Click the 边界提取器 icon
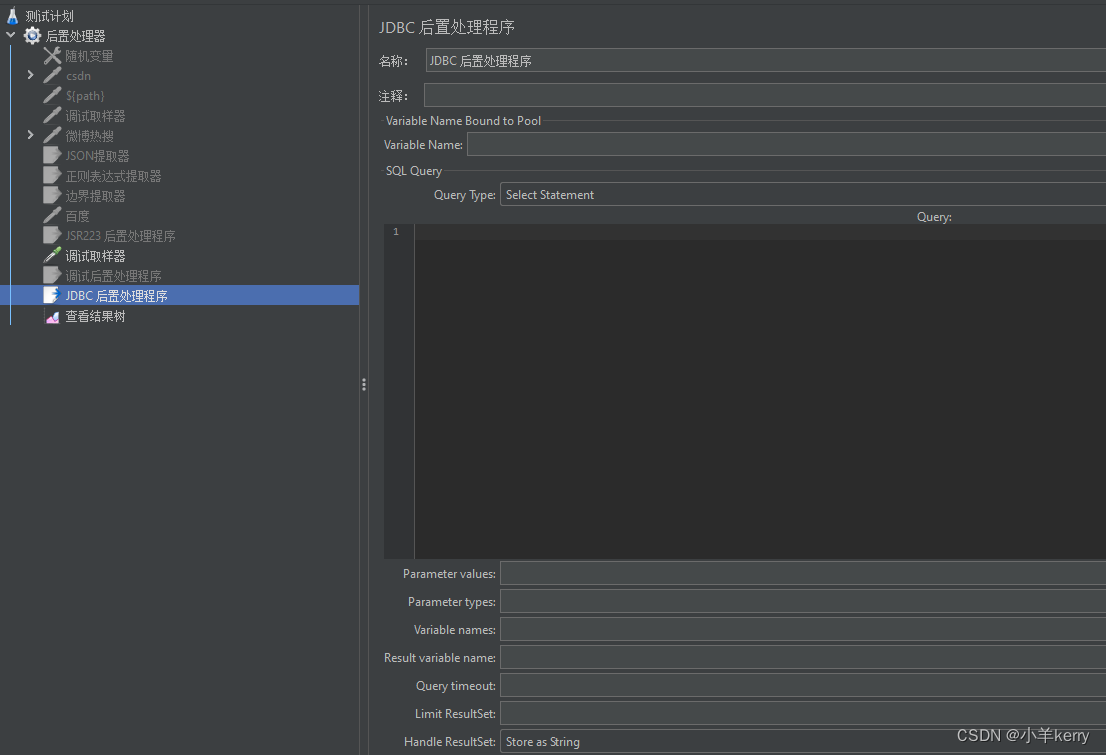Image resolution: width=1106 pixels, height=755 pixels. click(x=52, y=195)
